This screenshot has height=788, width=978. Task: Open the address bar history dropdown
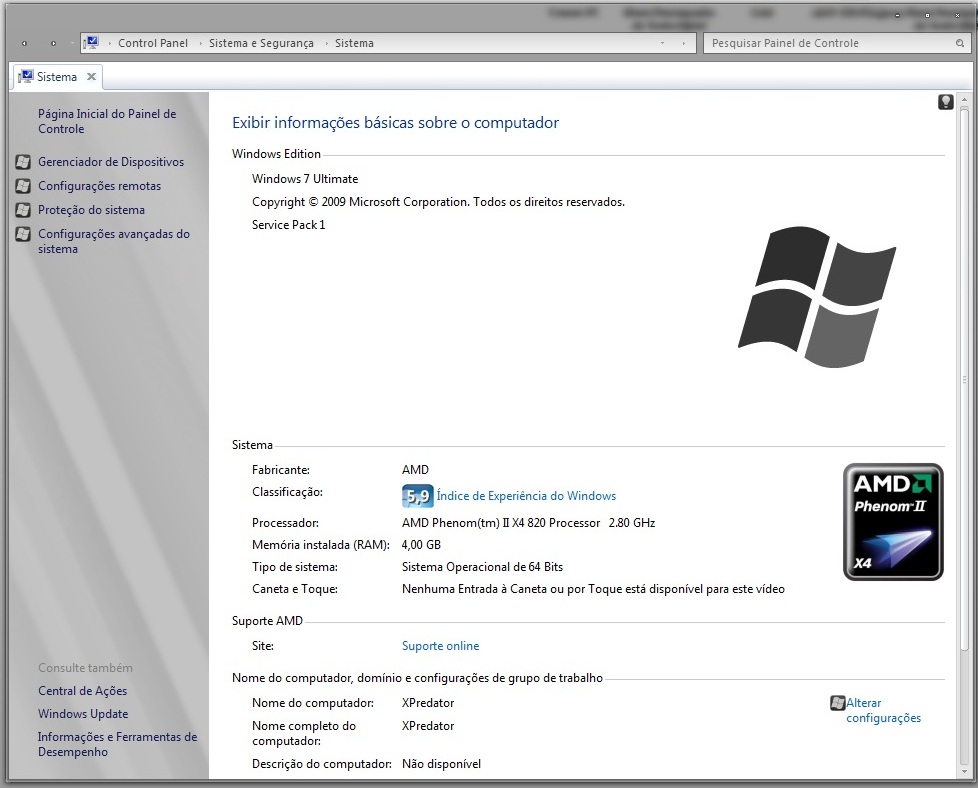[x=663, y=44]
